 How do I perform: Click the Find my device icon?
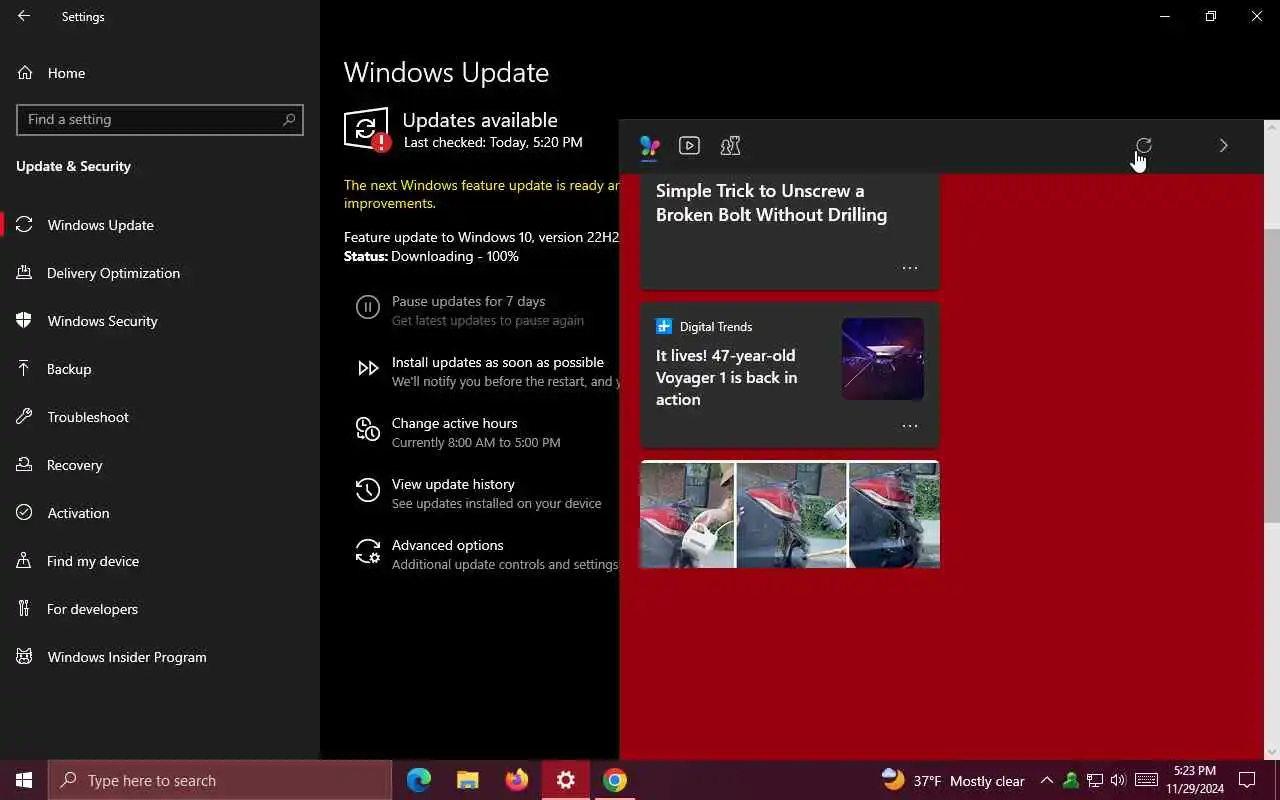(25, 561)
